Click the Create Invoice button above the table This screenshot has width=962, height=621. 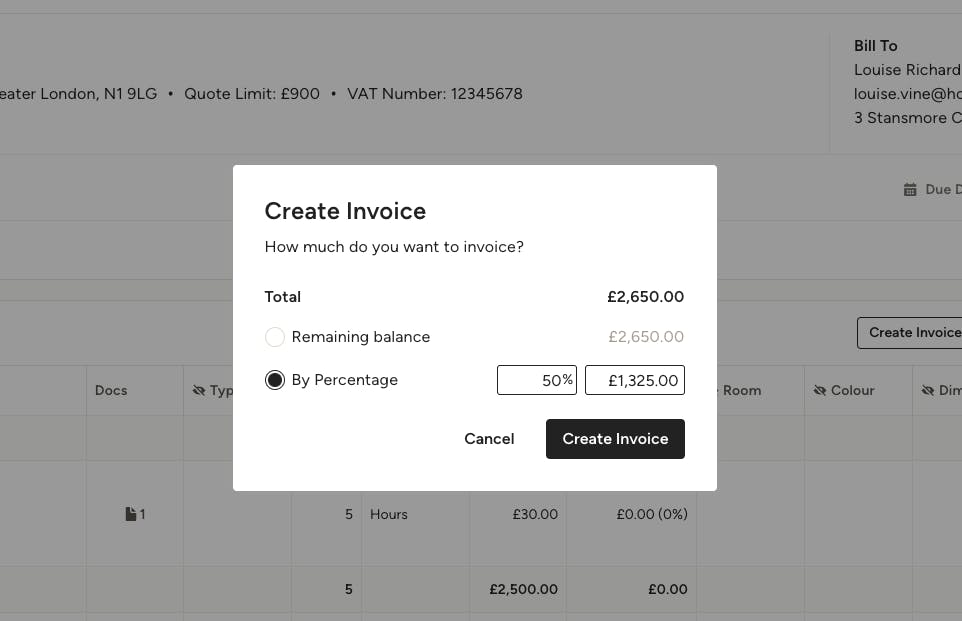tap(913, 332)
